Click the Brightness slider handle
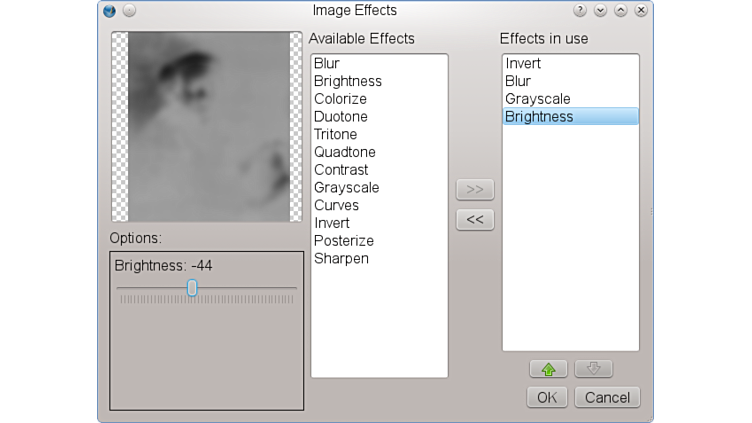 [192, 288]
